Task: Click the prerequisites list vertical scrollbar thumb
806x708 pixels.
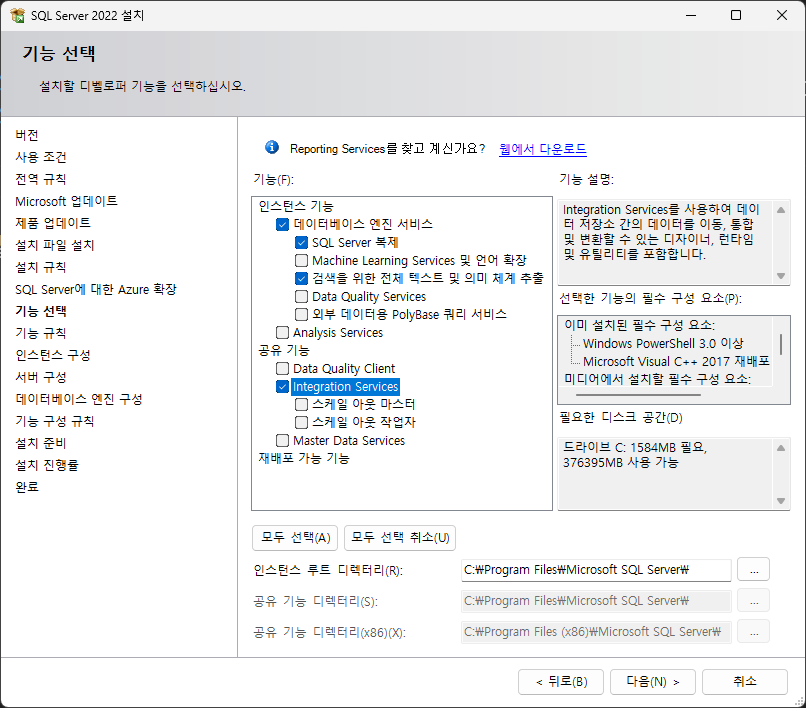Action: pos(781,344)
